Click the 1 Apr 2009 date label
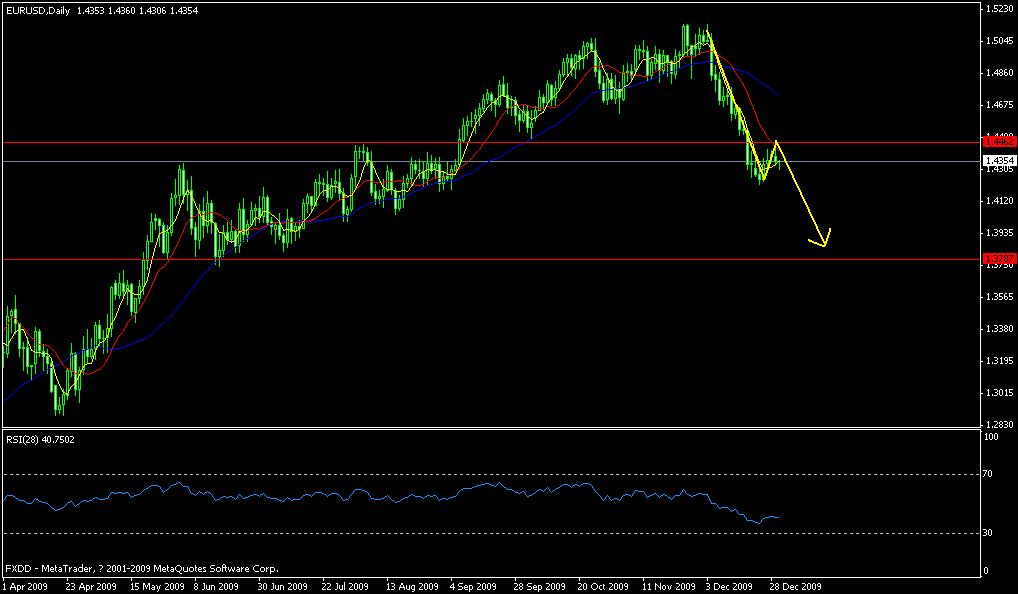 click(x=25, y=586)
